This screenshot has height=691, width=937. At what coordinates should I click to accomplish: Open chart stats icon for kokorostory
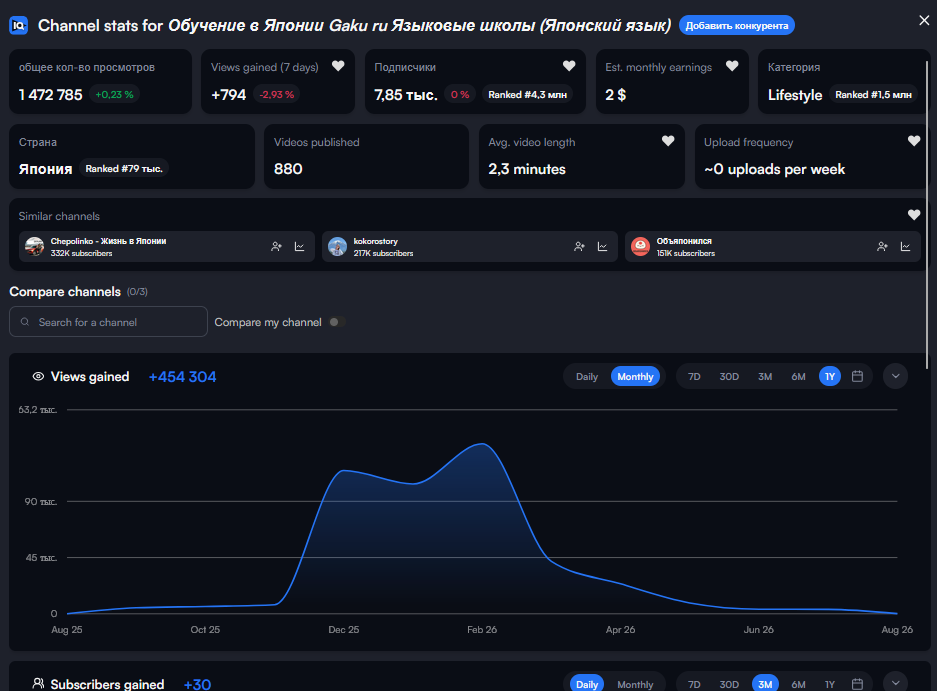tap(602, 246)
